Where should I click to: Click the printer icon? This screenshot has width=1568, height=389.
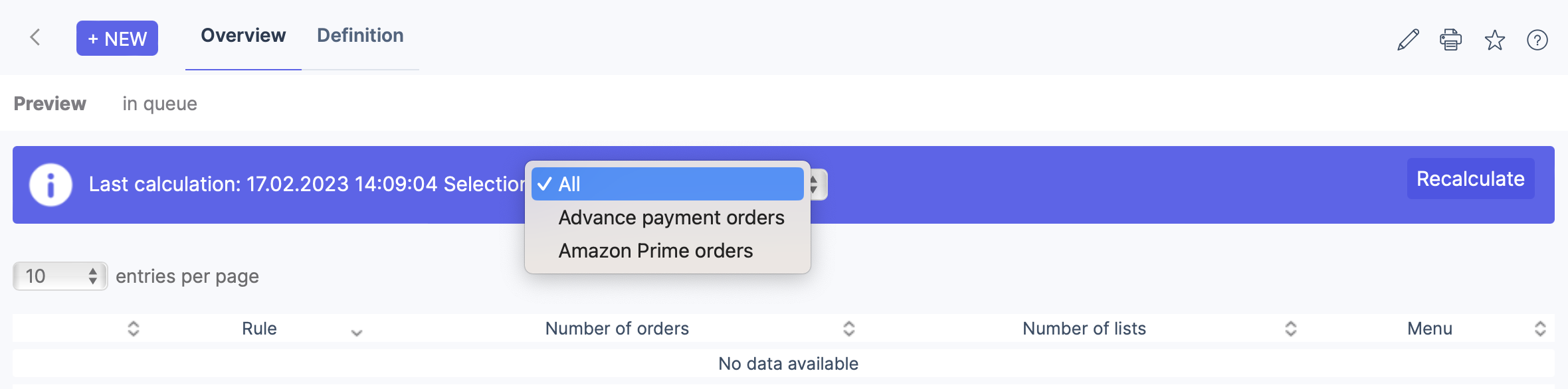click(x=1450, y=40)
